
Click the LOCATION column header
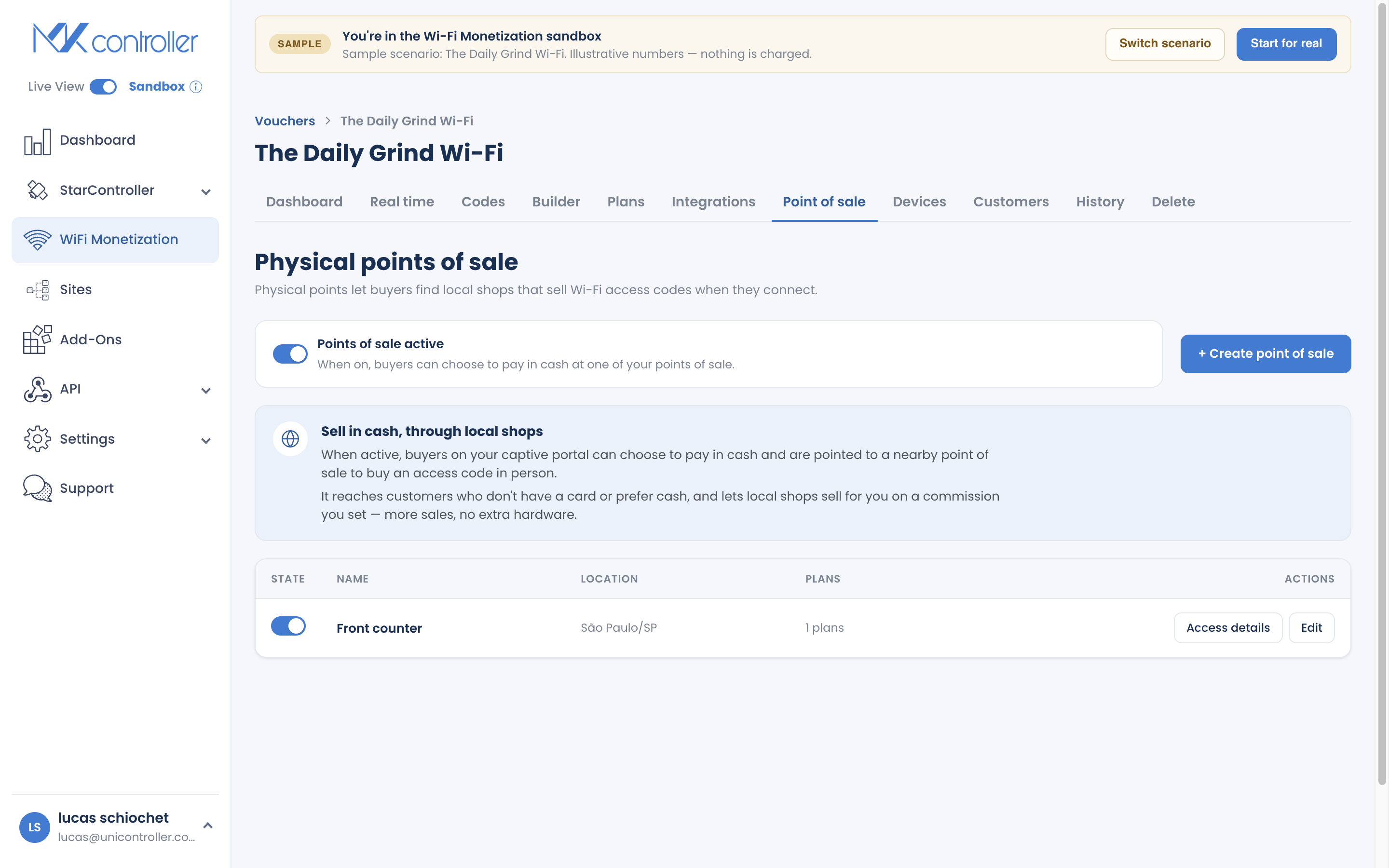tap(609, 579)
